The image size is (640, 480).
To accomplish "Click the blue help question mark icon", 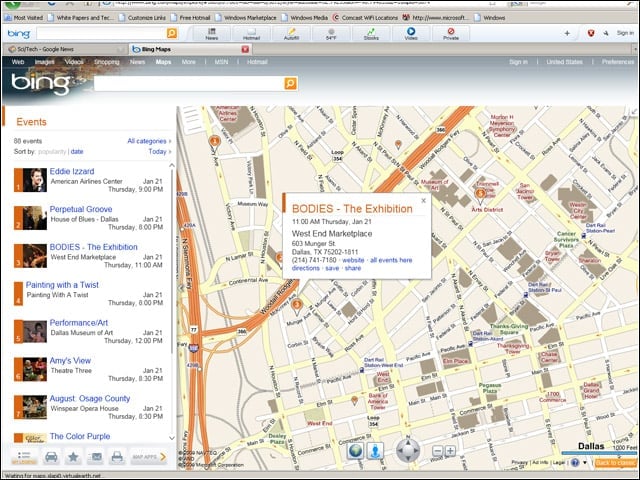I will (575, 462).
